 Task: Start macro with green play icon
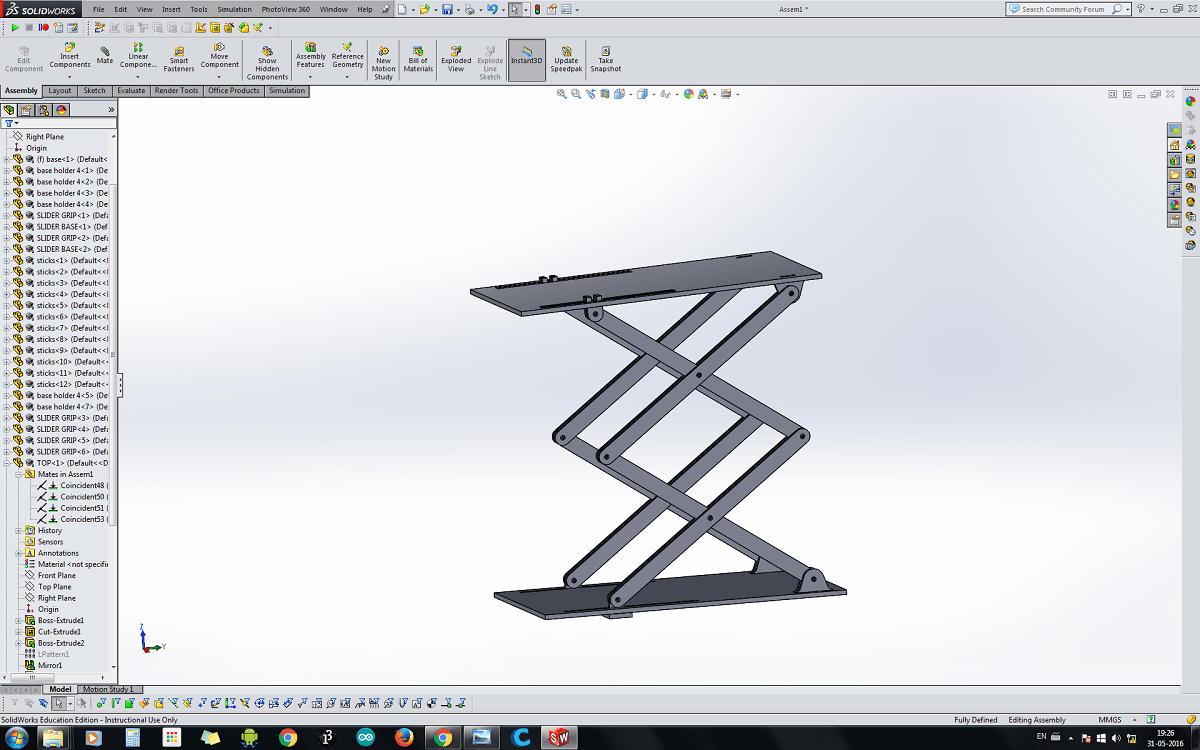[x=15, y=27]
